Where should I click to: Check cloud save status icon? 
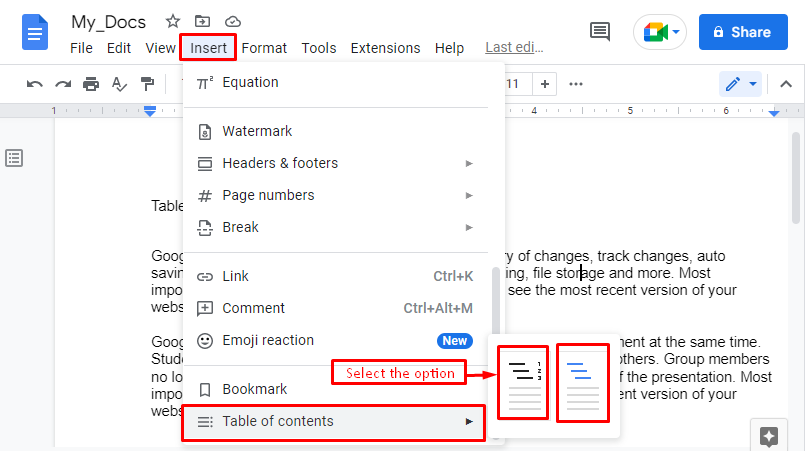pyautogui.click(x=233, y=22)
